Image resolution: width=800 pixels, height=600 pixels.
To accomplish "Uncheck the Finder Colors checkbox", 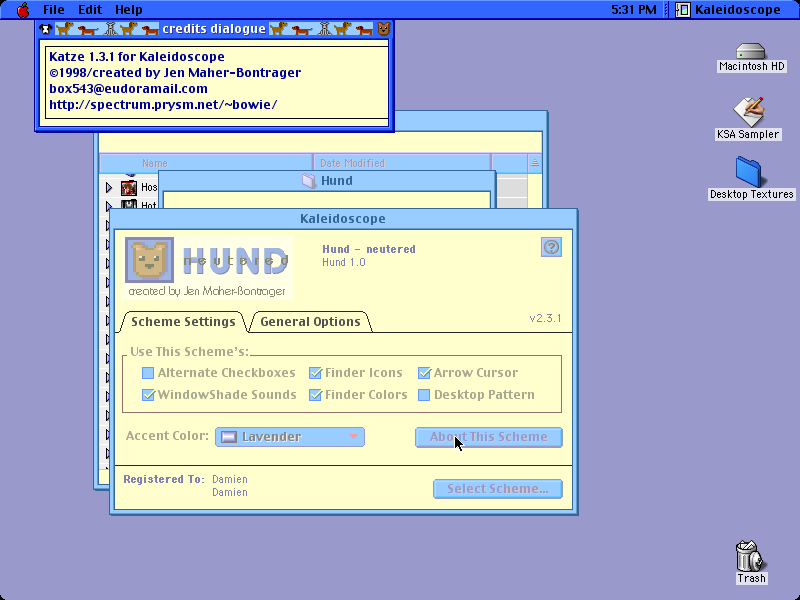I will 315,395.
